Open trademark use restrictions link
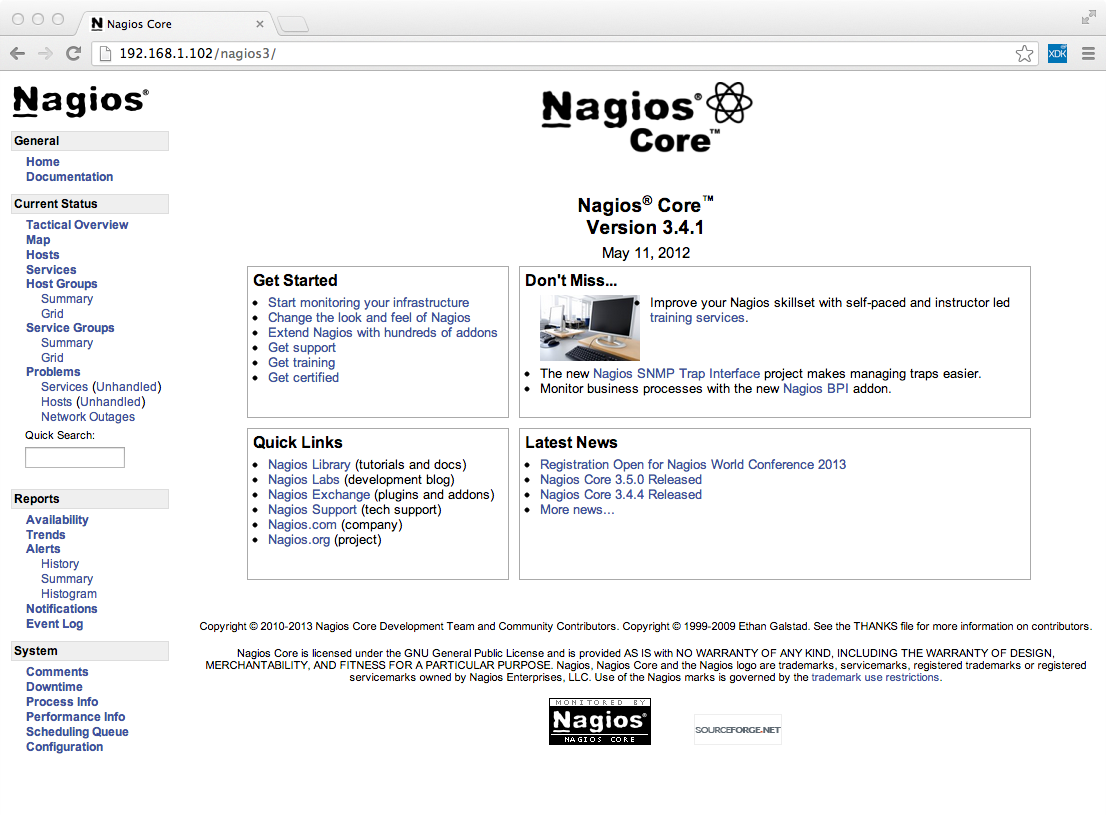The width and height of the screenshot is (1106, 819). click(875, 677)
